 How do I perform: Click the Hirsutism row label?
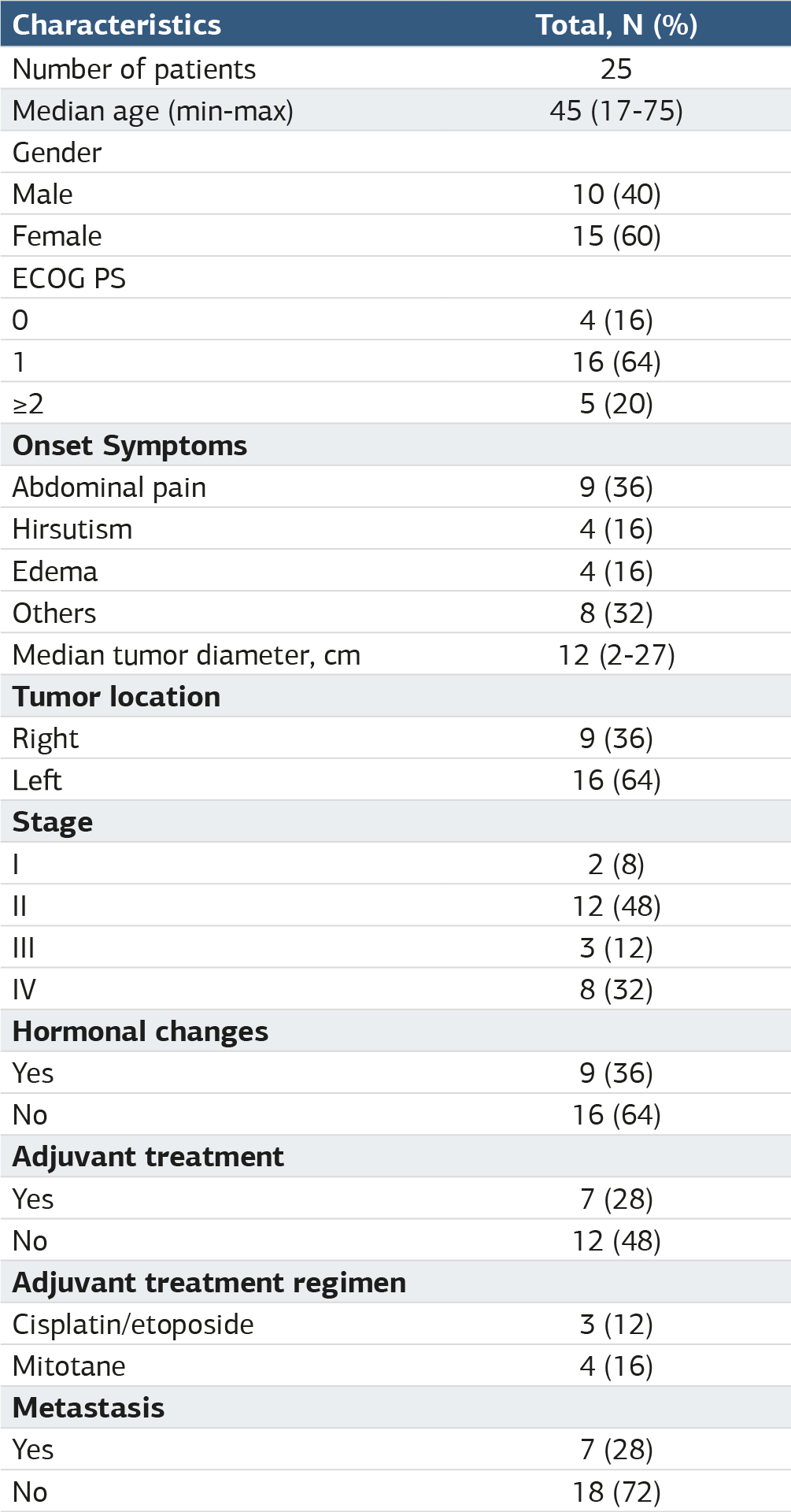coord(72,529)
